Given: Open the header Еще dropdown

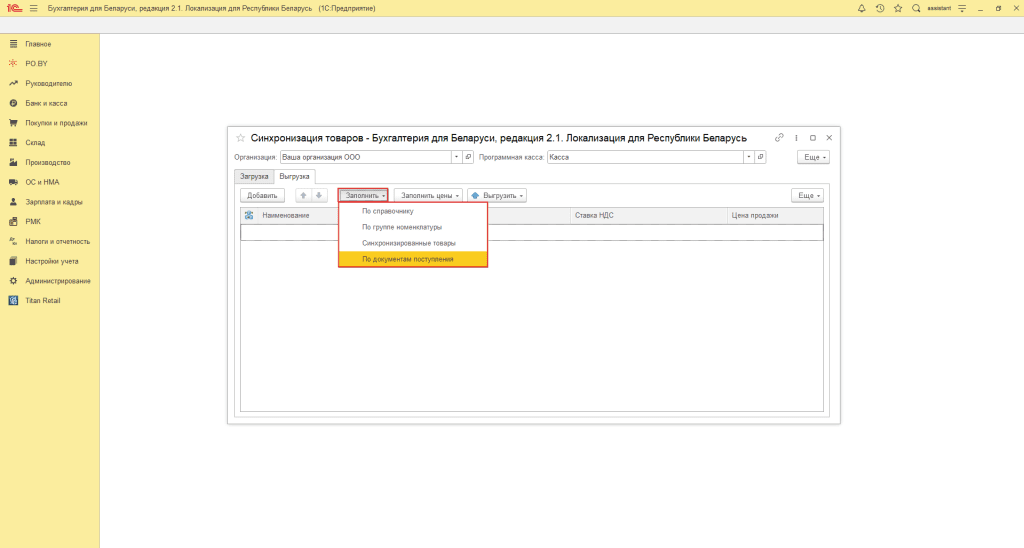Looking at the screenshot, I should pyautogui.click(x=813, y=157).
